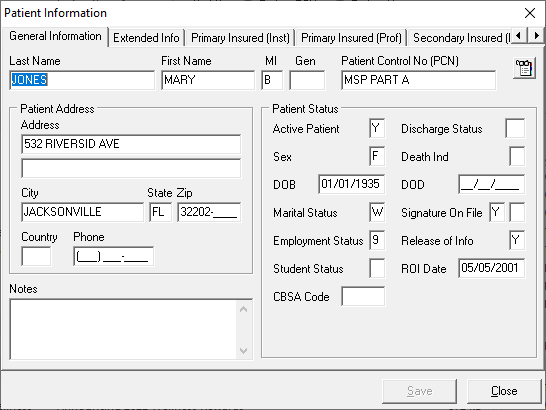The image size is (546, 410).
Task: Click the Close button
Action: [504, 391]
